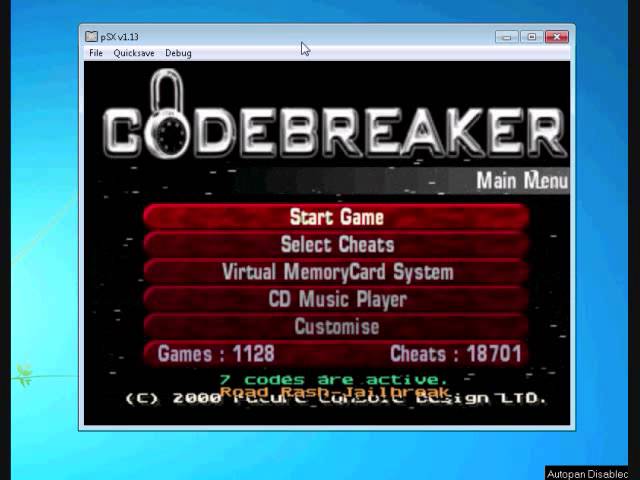Launch the CD Music Player option
Image resolution: width=640 pixels, height=480 pixels.
(x=336, y=299)
